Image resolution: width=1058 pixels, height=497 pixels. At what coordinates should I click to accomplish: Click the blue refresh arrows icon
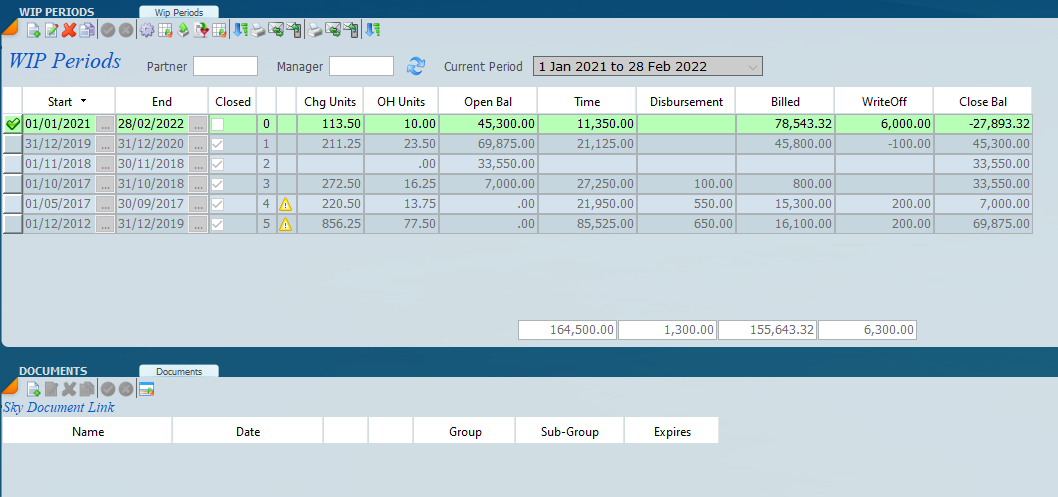pyautogui.click(x=416, y=66)
